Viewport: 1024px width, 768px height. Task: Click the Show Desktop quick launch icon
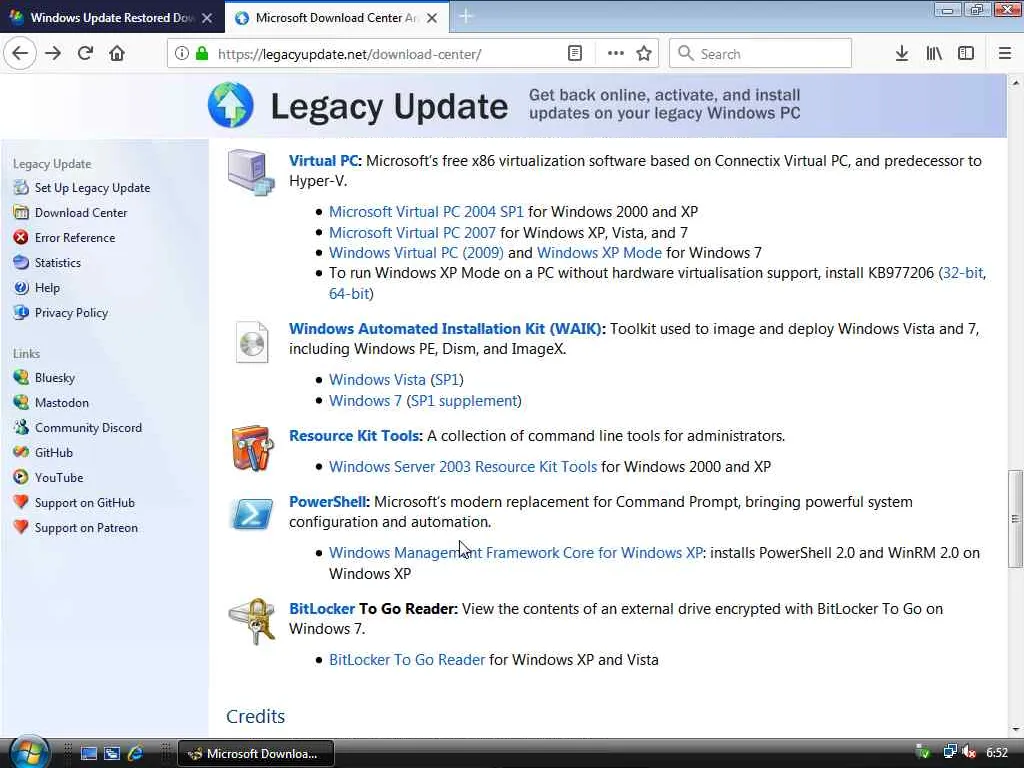click(89, 754)
